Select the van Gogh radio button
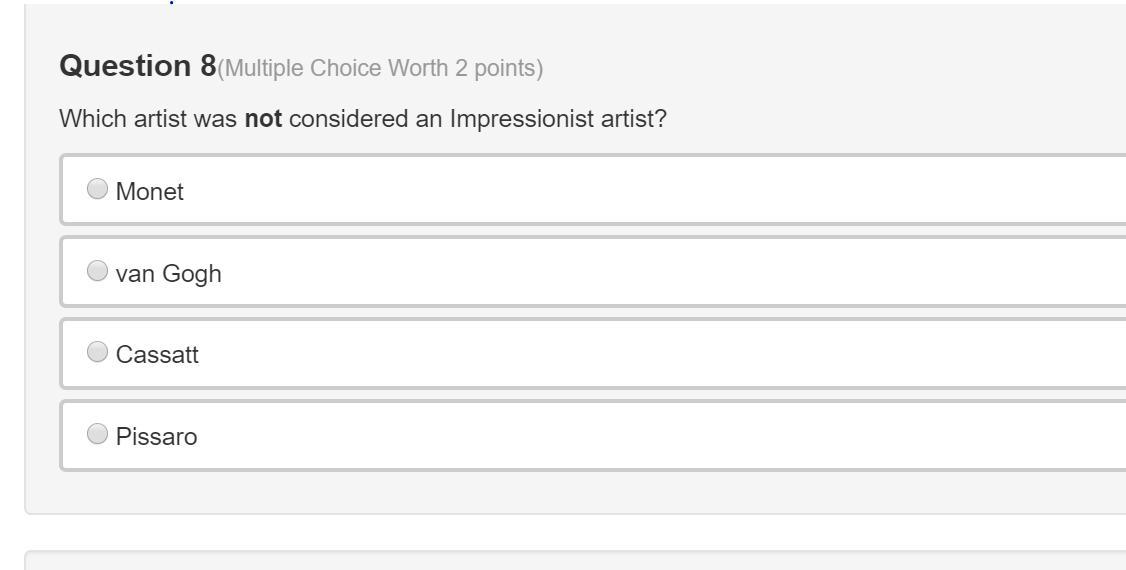The image size is (1126, 570). (97, 270)
